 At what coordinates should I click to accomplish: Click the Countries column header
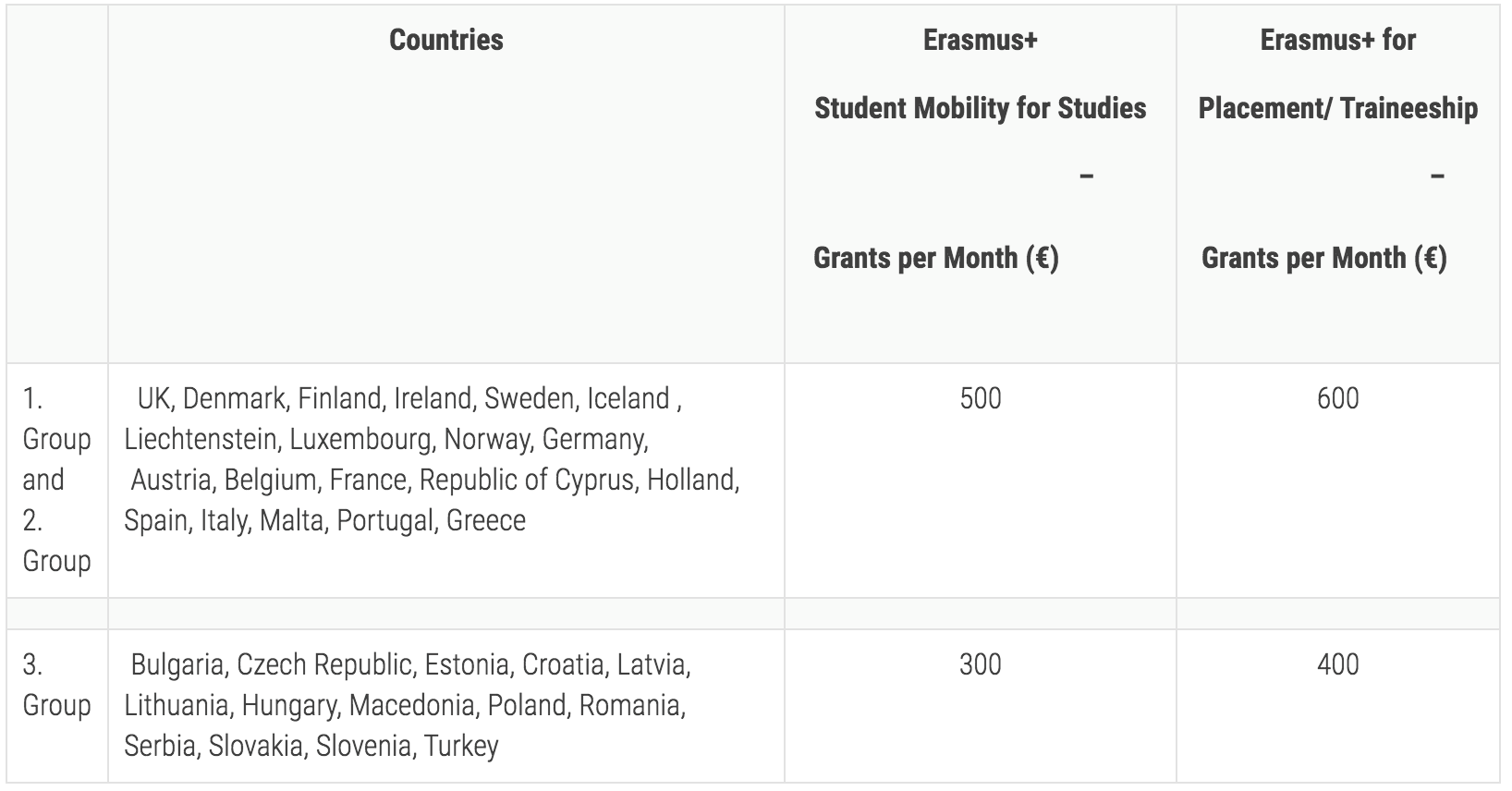(x=446, y=40)
